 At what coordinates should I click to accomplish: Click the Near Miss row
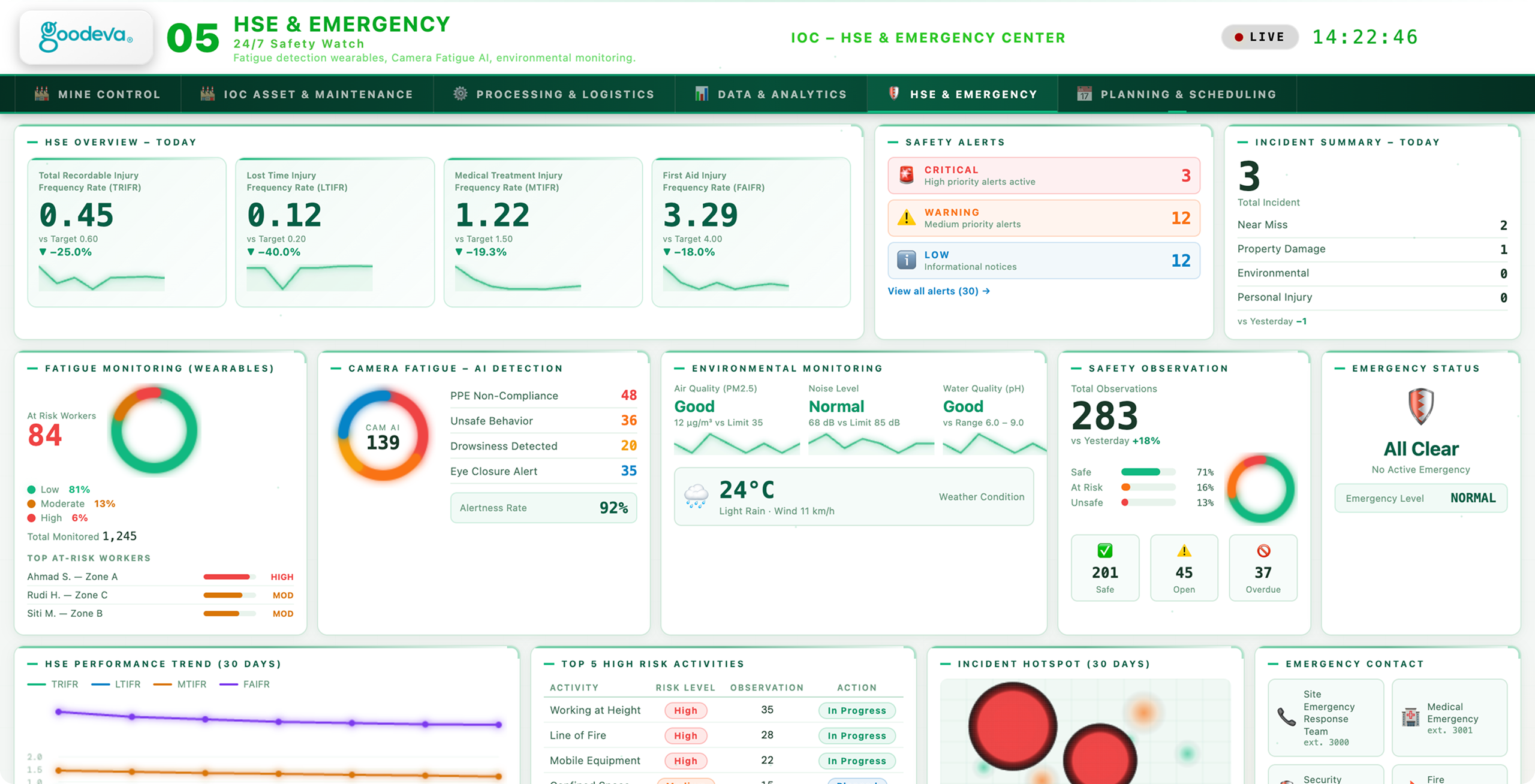(1372, 225)
